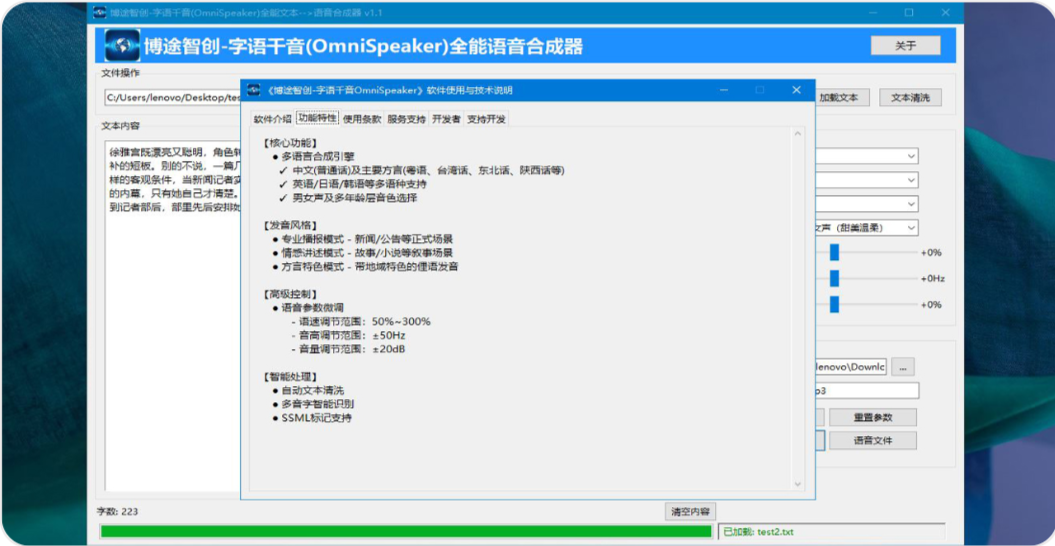This screenshot has width=1055, height=546.
Task: Click the output folder field showing lenovo\Downlc
Action: tap(850, 367)
